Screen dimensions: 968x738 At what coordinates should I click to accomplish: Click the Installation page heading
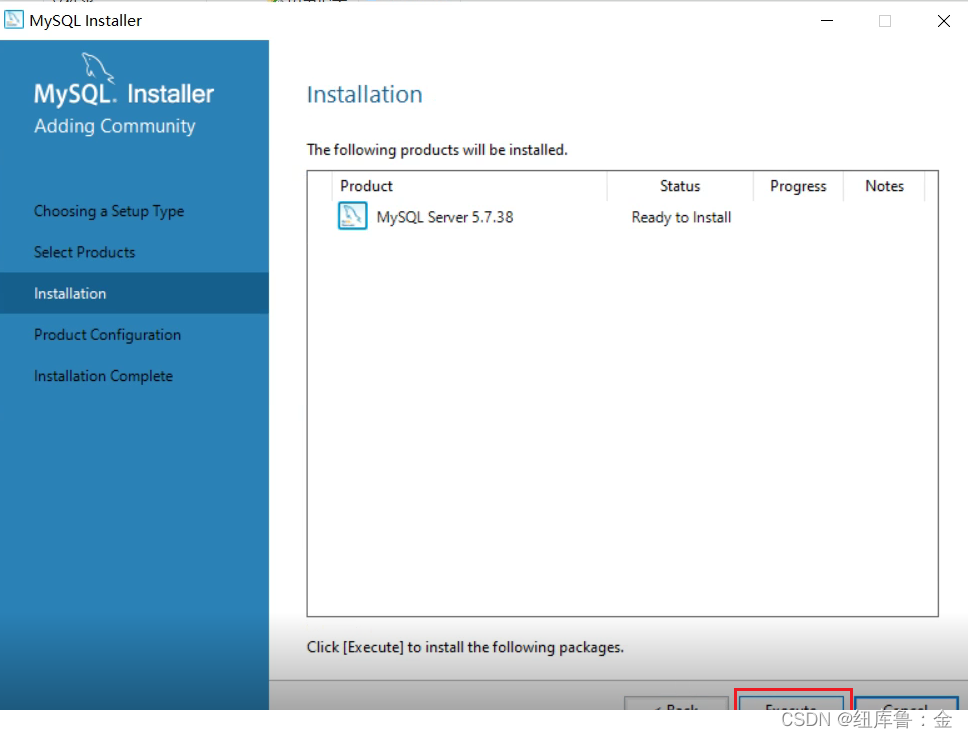(365, 94)
